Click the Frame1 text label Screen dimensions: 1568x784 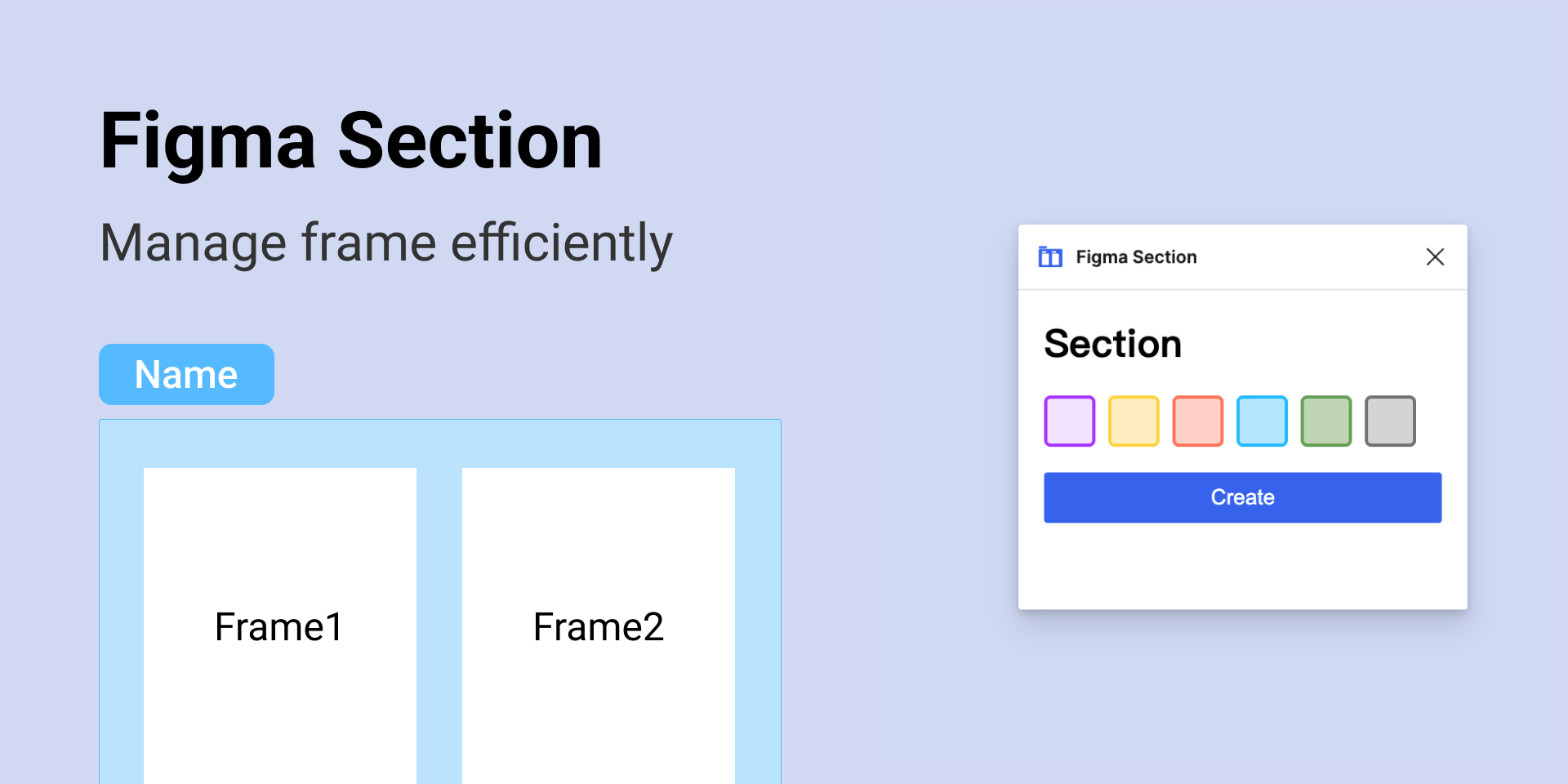[x=279, y=627]
